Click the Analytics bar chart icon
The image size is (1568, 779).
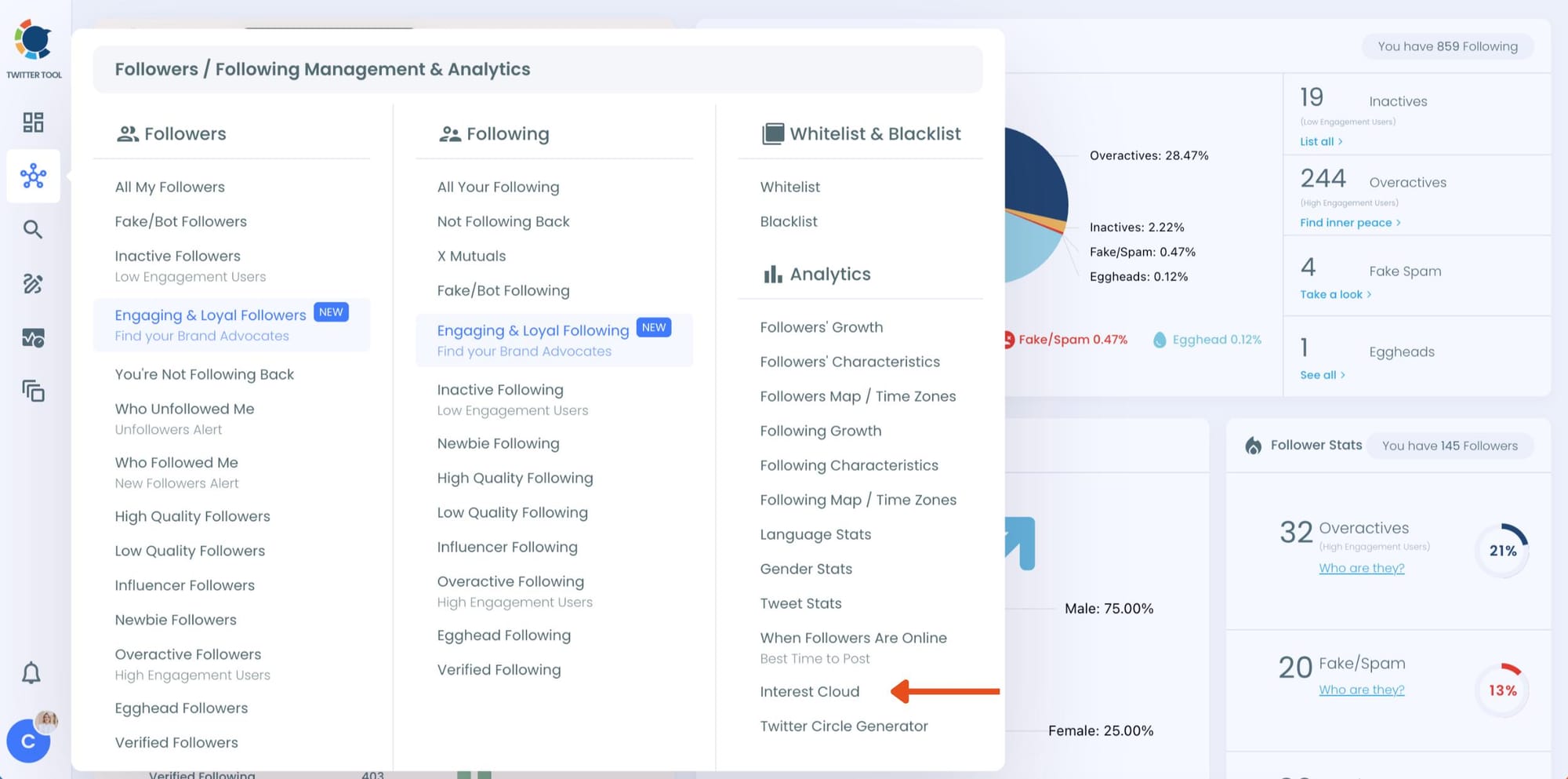click(772, 274)
